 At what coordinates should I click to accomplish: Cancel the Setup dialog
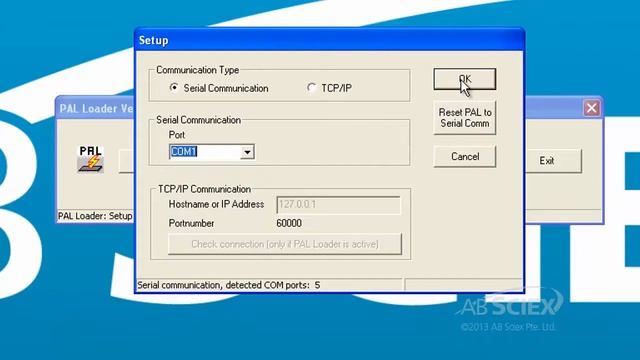464,156
